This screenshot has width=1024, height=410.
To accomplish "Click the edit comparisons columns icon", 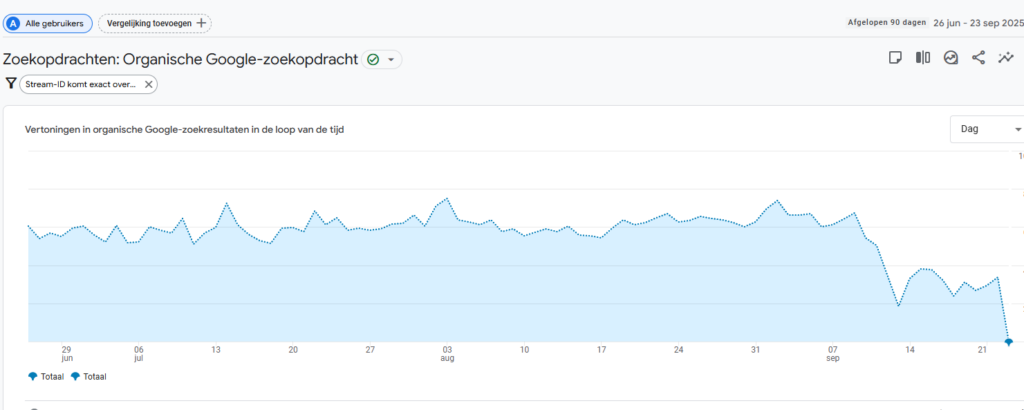I will [x=923, y=59].
